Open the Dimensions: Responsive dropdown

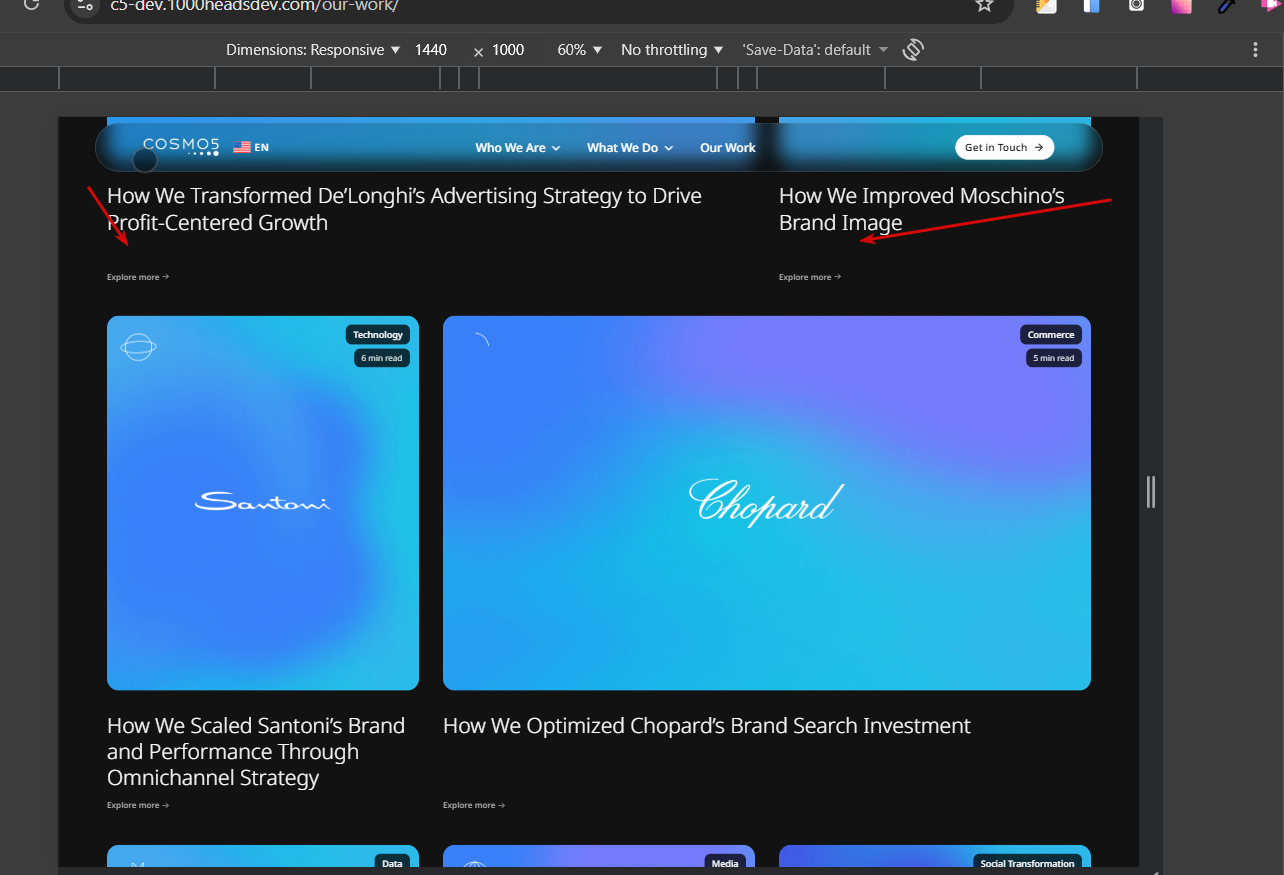pos(313,49)
